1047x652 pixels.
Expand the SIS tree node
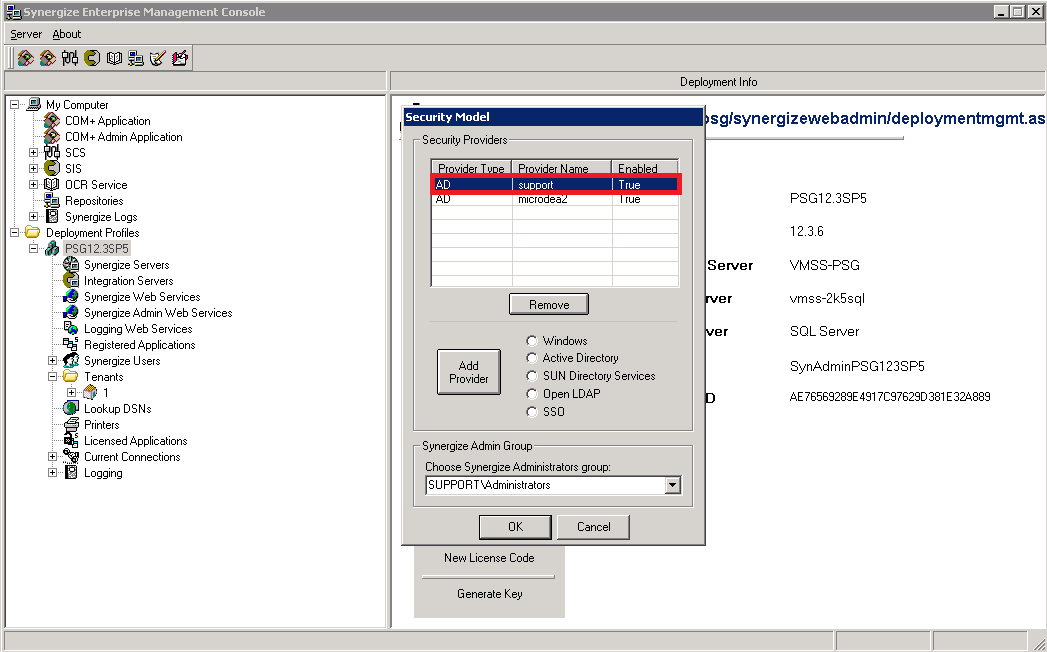[33, 169]
